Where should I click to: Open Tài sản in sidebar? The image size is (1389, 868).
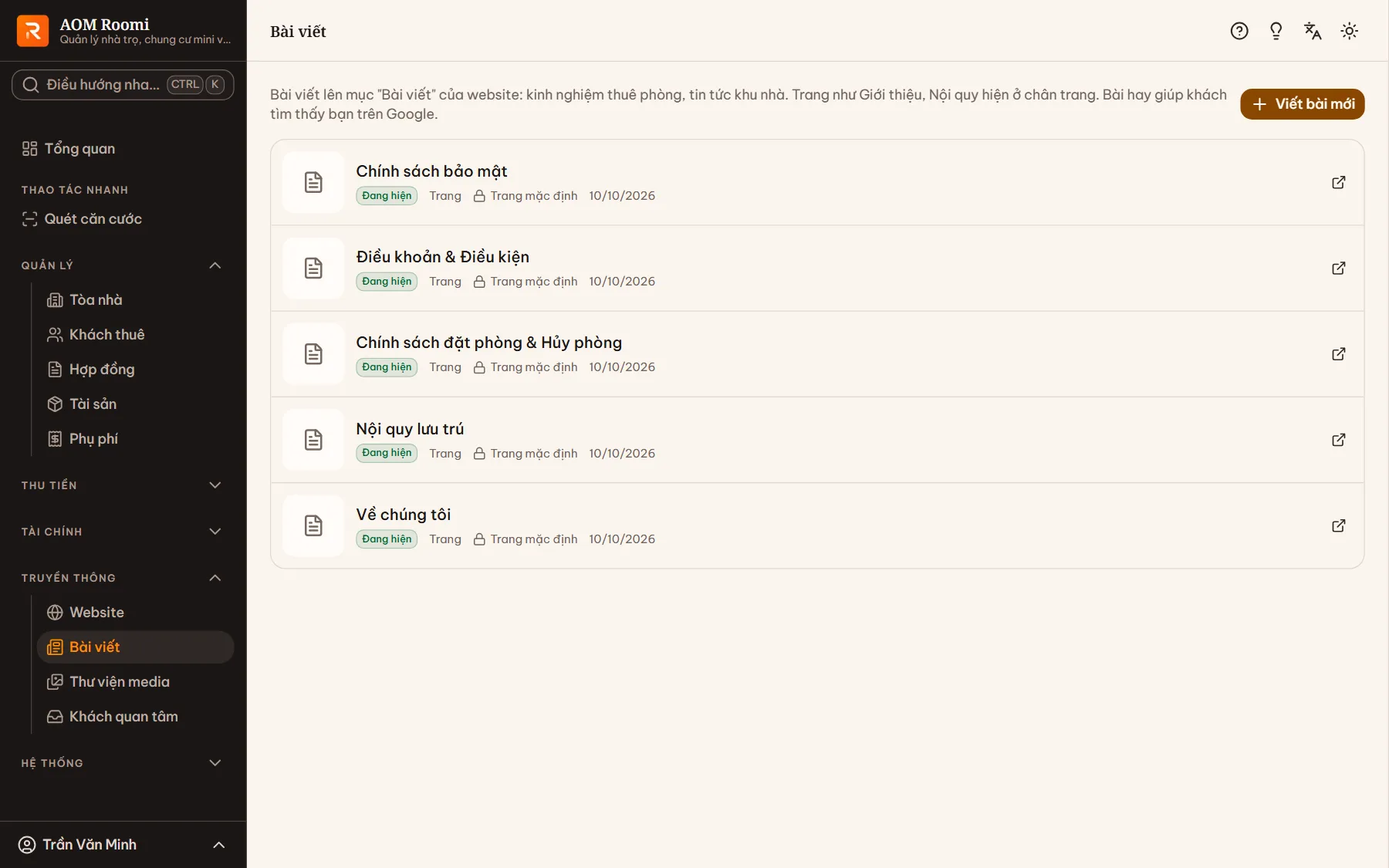[135, 404]
